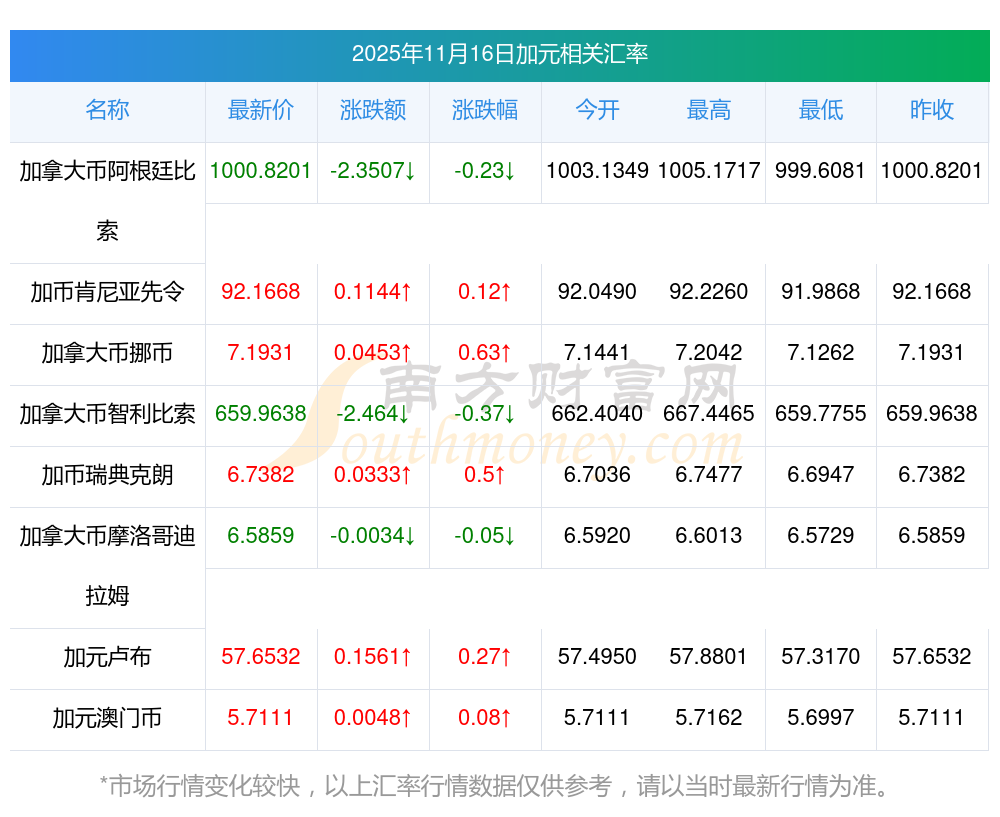The width and height of the screenshot is (1000, 817).
Task: Select the 涨跌额 column header
Action: 373,110
